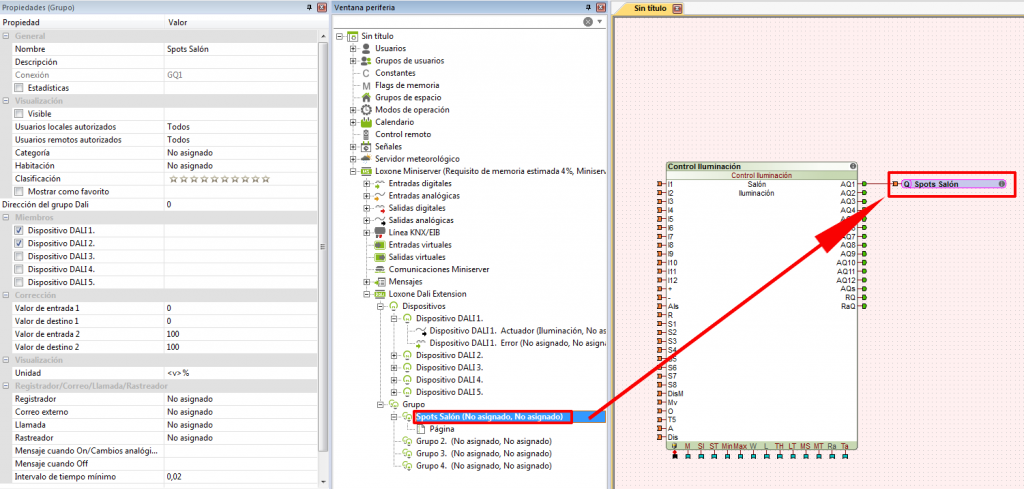Screen dimensions: 1024x489
Task: Collapse the Loxone Miniserver tree node
Action: pyautogui.click(x=353, y=171)
